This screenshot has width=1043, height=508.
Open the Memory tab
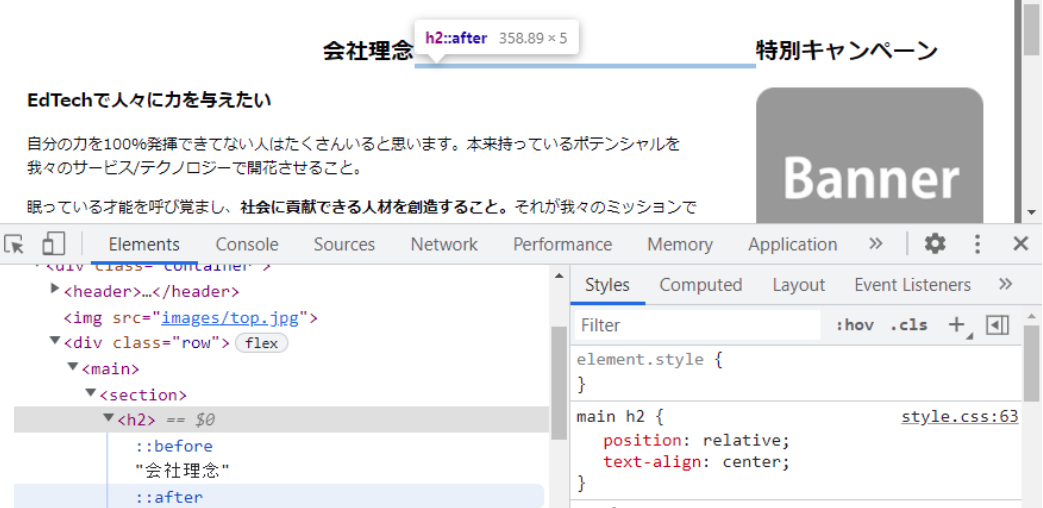[680, 245]
